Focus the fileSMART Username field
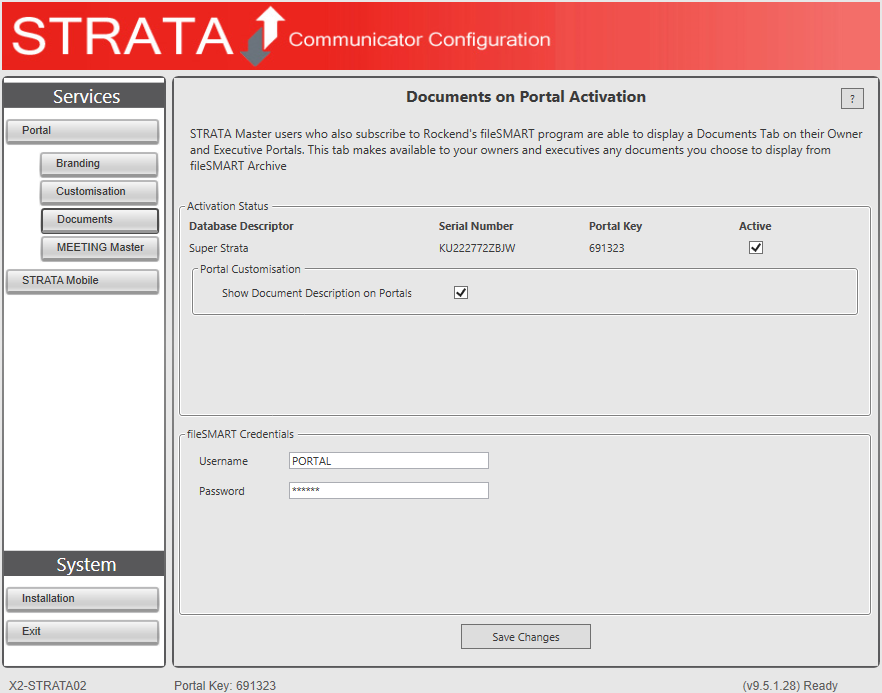Image resolution: width=882 pixels, height=693 pixels. [x=388, y=461]
